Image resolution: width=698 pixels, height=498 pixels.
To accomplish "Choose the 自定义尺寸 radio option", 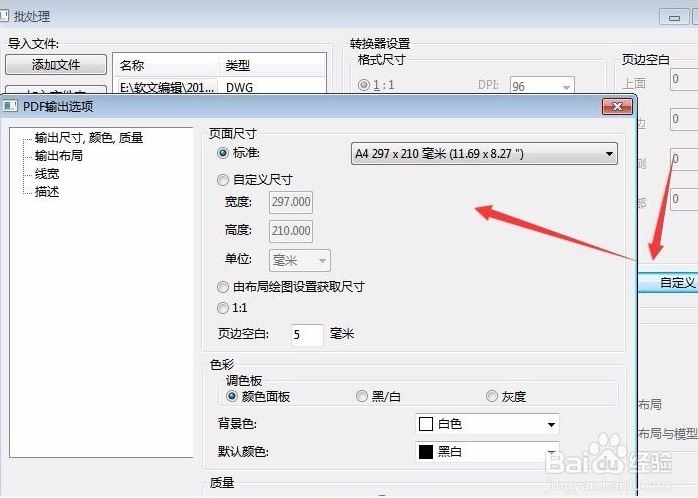I will click(223, 180).
